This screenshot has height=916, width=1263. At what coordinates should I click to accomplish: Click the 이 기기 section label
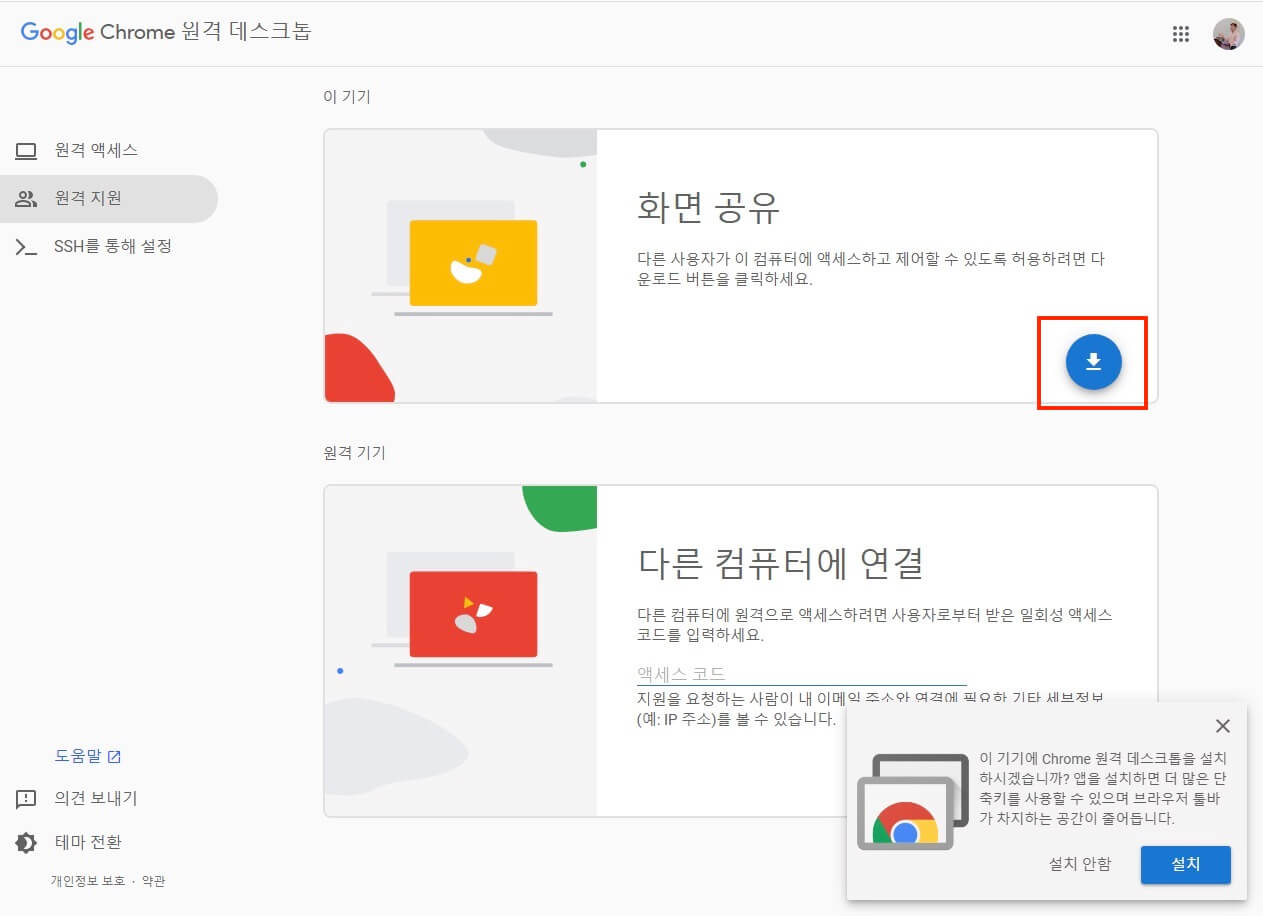point(347,97)
